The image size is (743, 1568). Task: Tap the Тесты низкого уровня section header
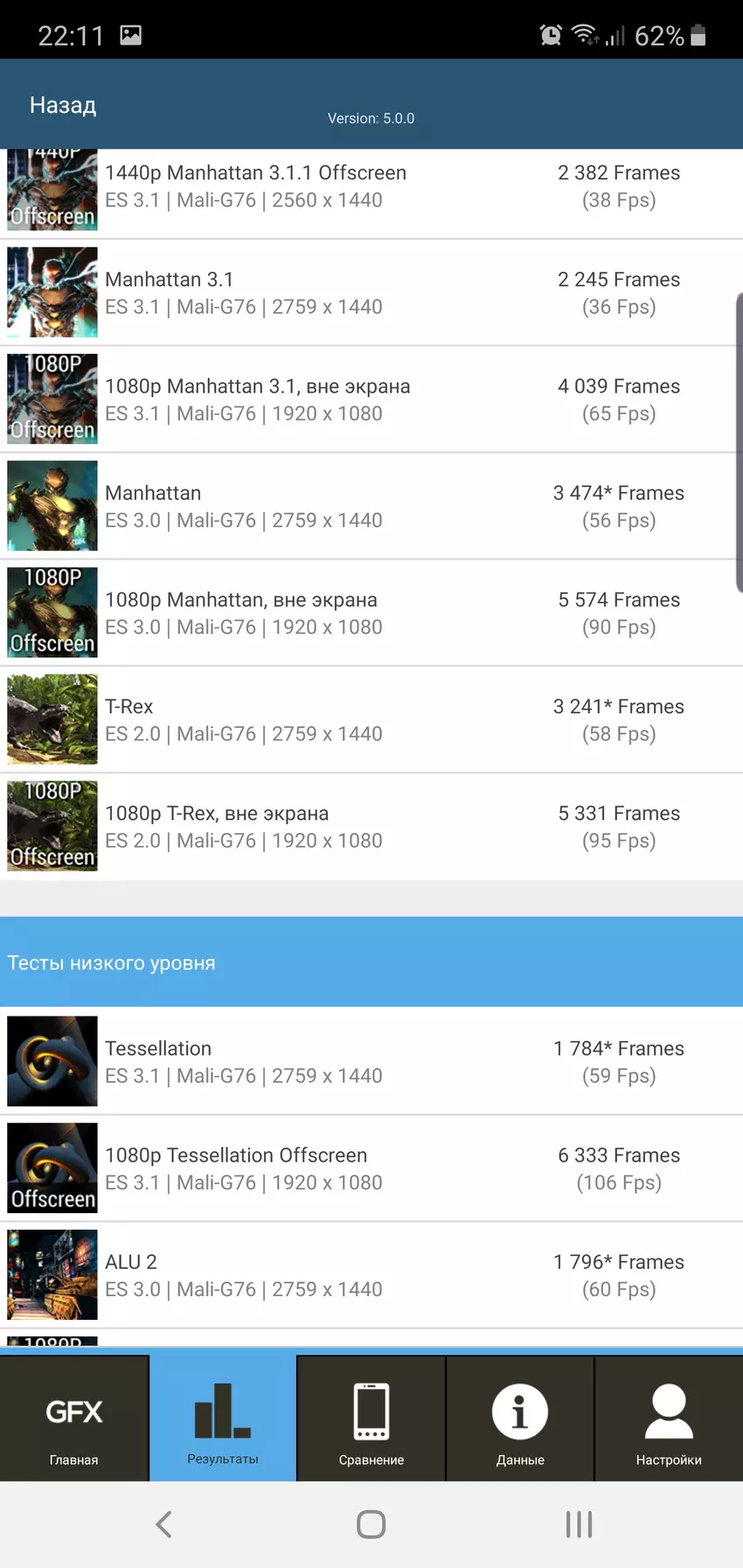tap(371, 962)
